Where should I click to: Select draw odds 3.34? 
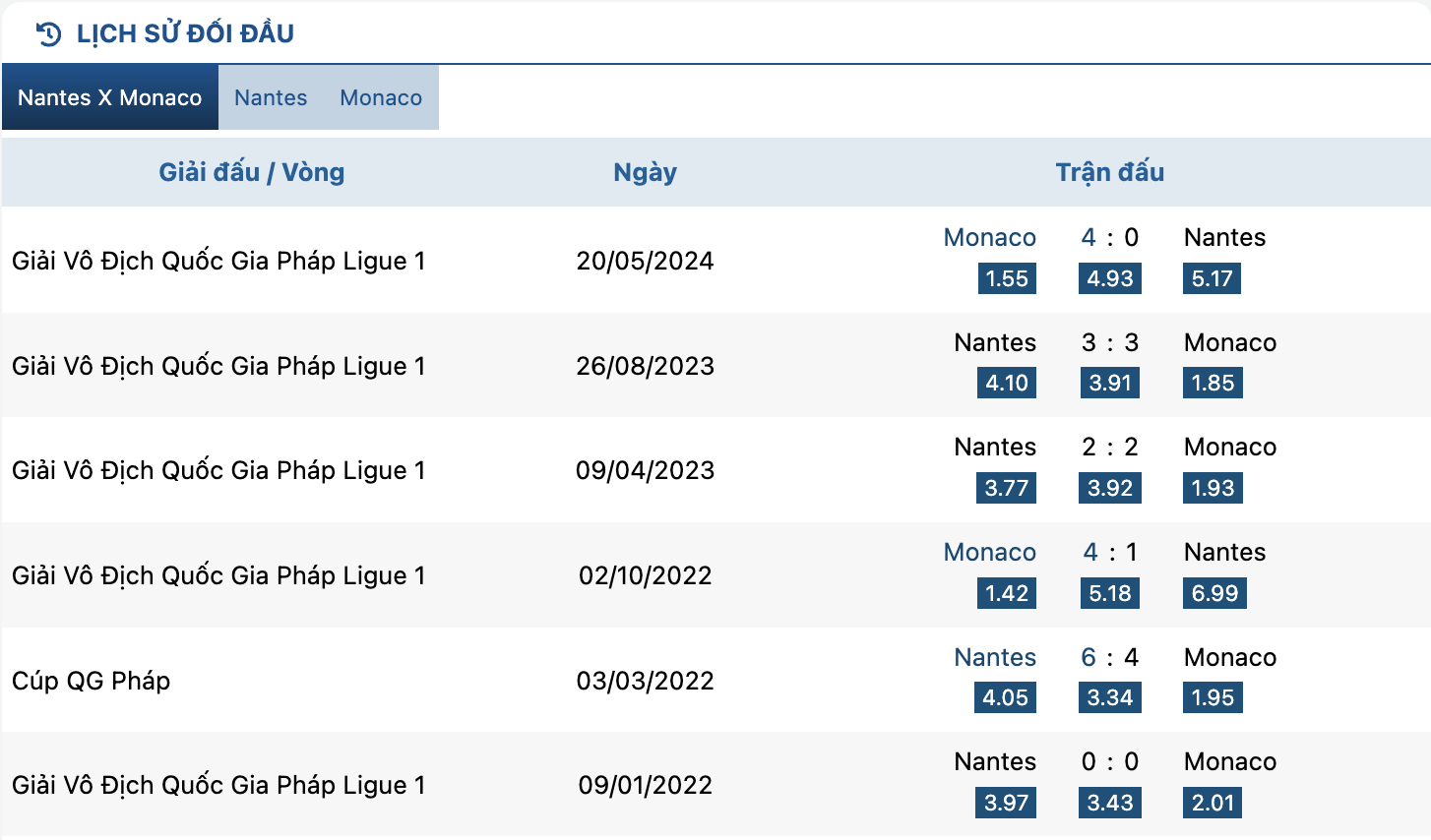pos(1110,697)
